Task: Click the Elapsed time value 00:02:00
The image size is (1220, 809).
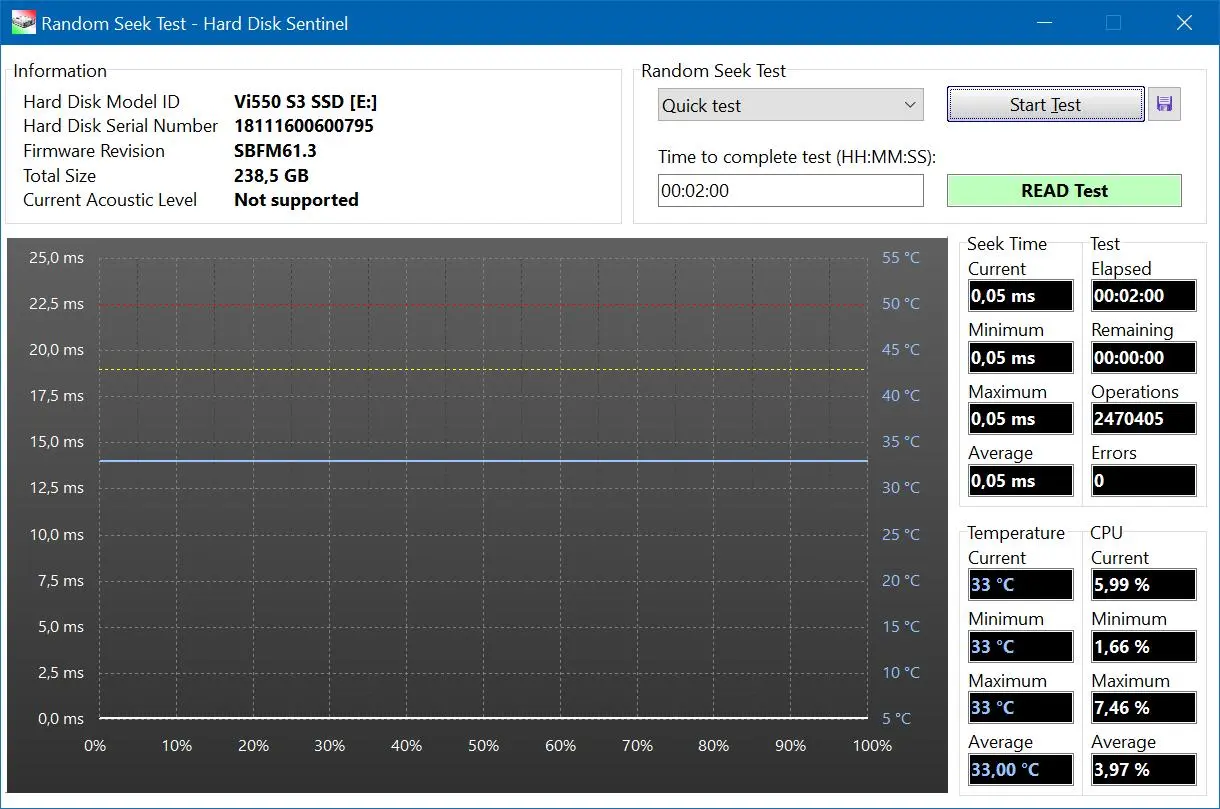Action: (1144, 296)
